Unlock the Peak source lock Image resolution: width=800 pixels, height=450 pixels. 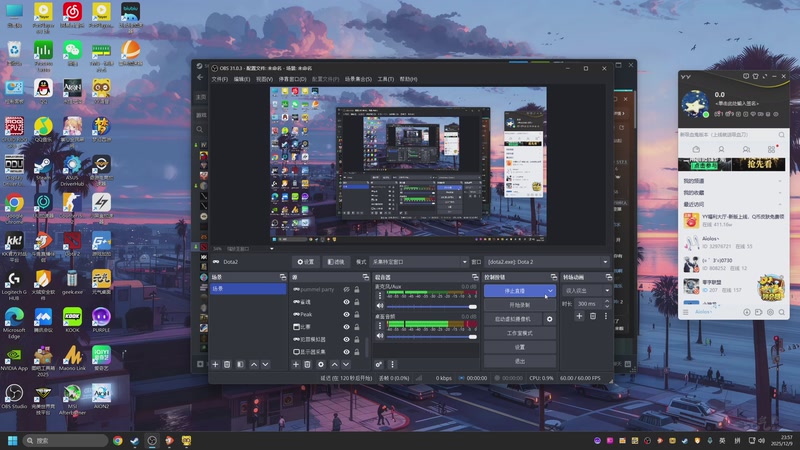tap(357, 314)
